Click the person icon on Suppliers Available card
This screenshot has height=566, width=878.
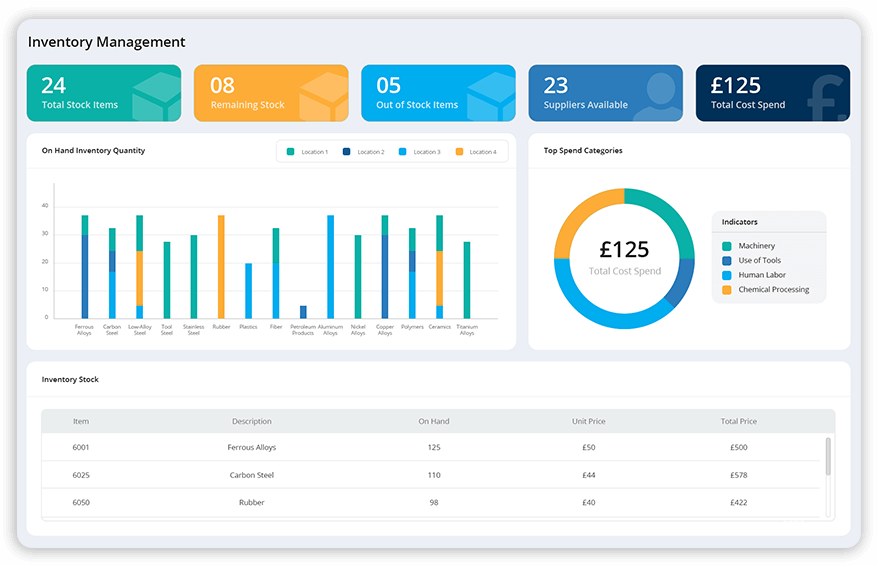[658, 96]
